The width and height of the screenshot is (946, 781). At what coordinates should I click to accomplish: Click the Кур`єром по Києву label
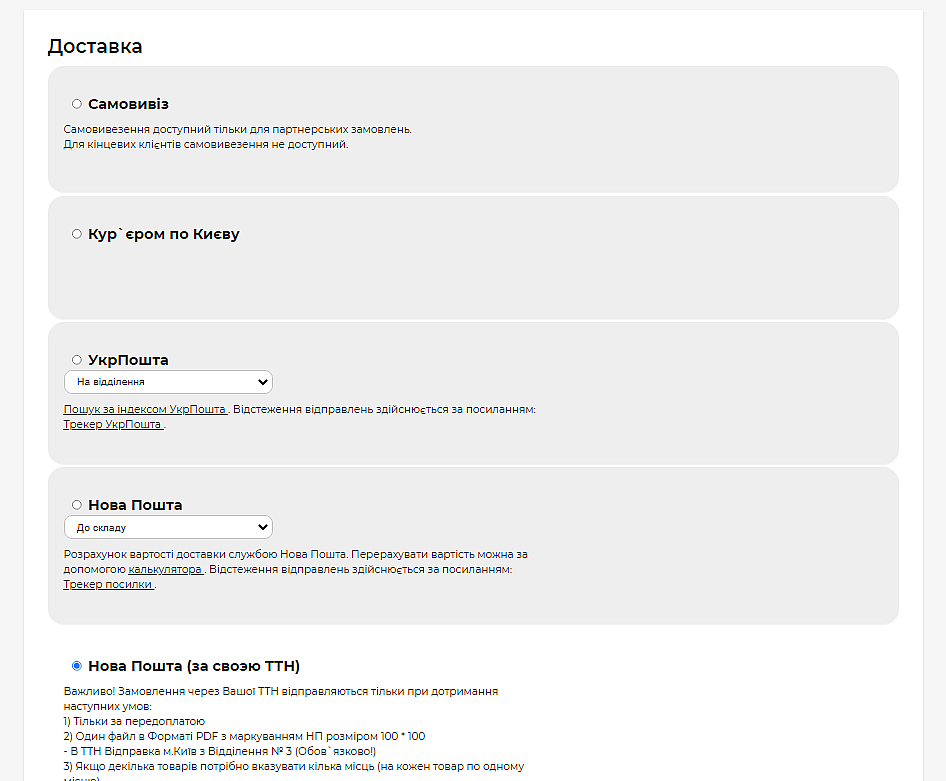[164, 234]
